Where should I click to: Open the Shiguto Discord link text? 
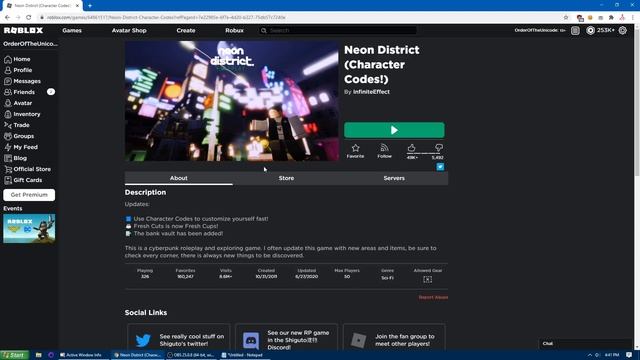298,340
